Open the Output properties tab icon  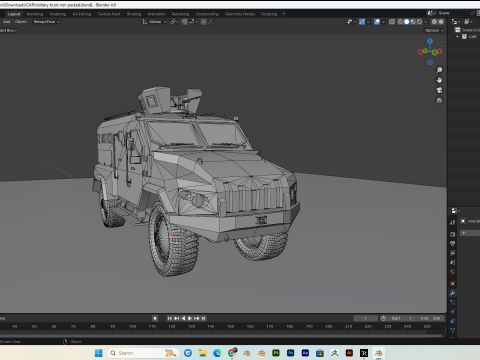coord(453,244)
